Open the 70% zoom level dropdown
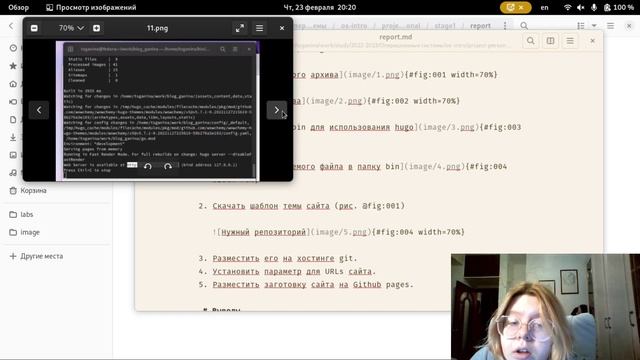Viewport: 640px width, 360px height. 71,28
